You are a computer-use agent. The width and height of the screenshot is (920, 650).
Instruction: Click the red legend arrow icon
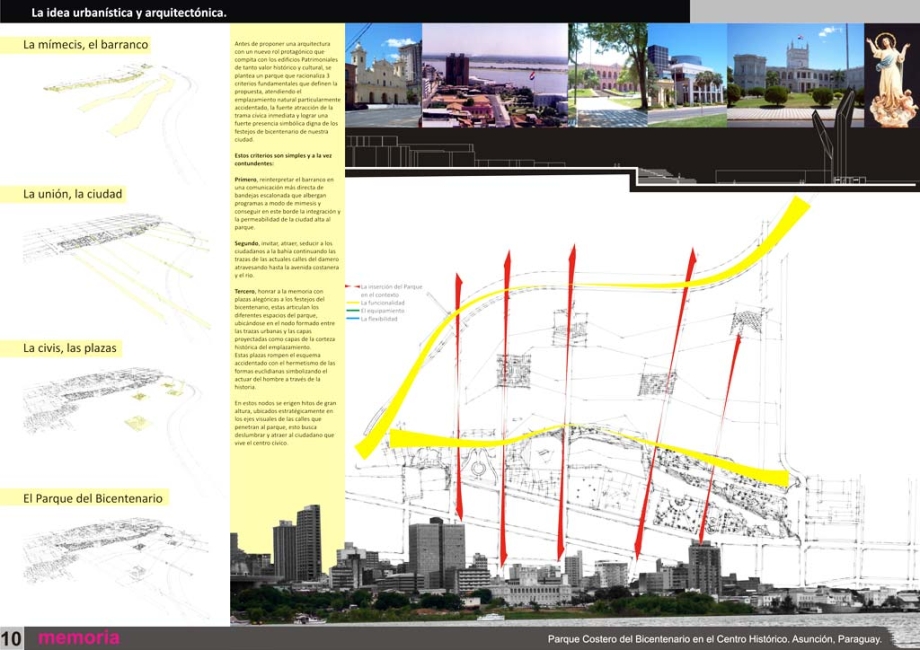tap(351, 287)
